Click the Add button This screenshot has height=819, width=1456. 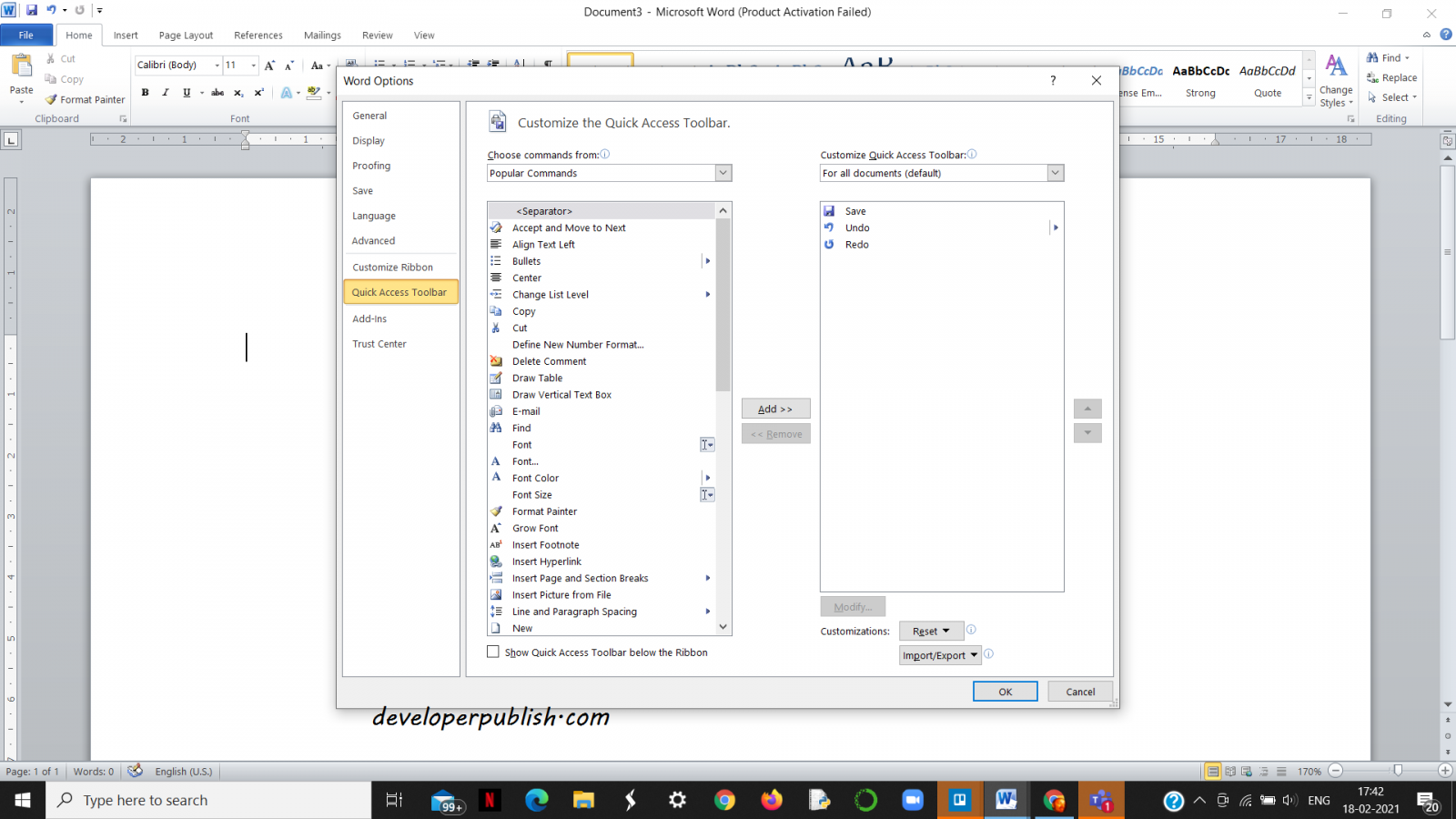pyautogui.click(x=775, y=409)
